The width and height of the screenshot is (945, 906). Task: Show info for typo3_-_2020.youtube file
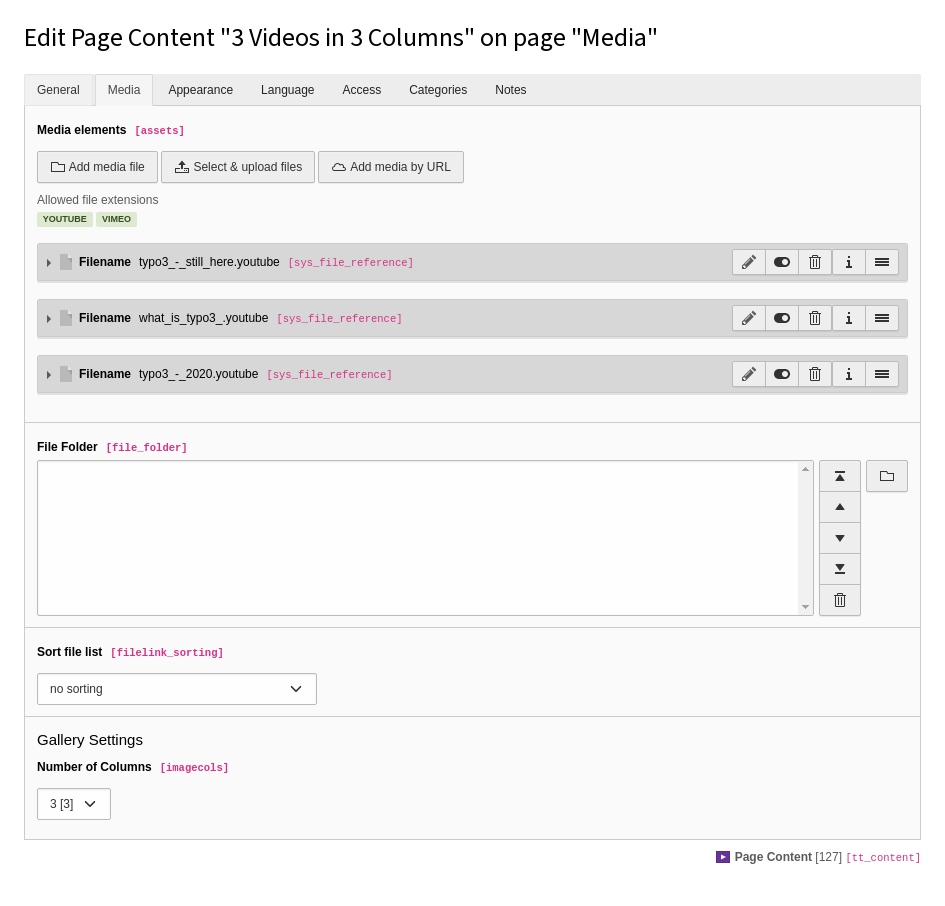click(x=849, y=374)
